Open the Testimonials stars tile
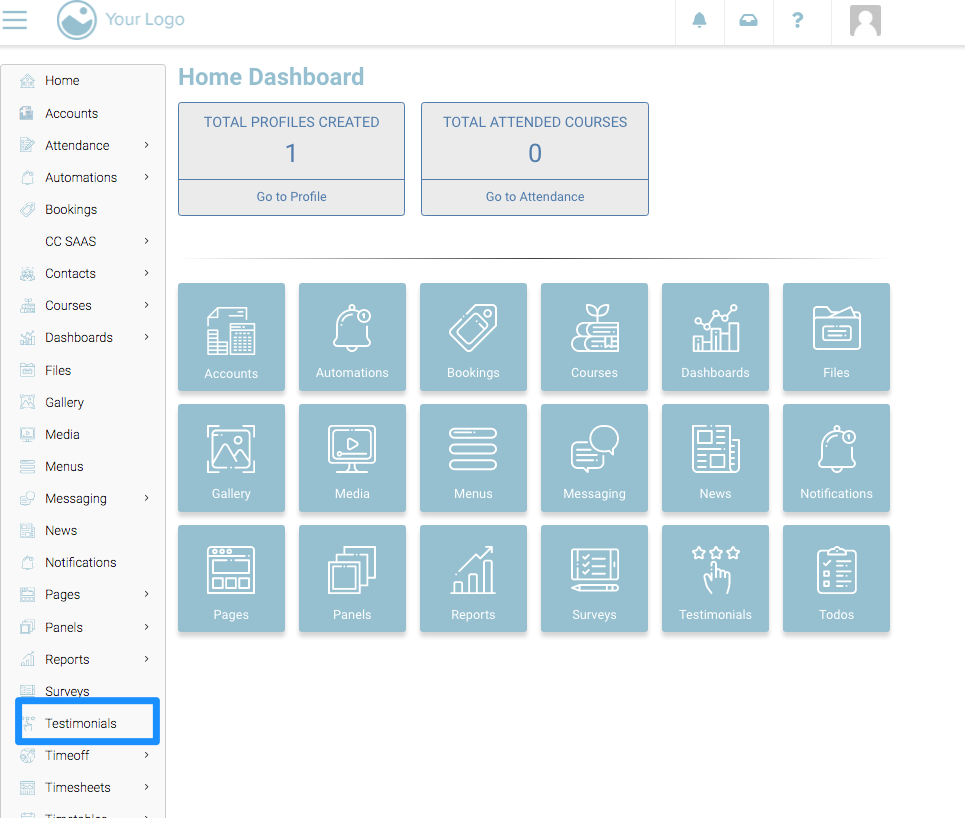The height and width of the screenshot is (818, 965). pyautogui.click(x=715, y=579)
